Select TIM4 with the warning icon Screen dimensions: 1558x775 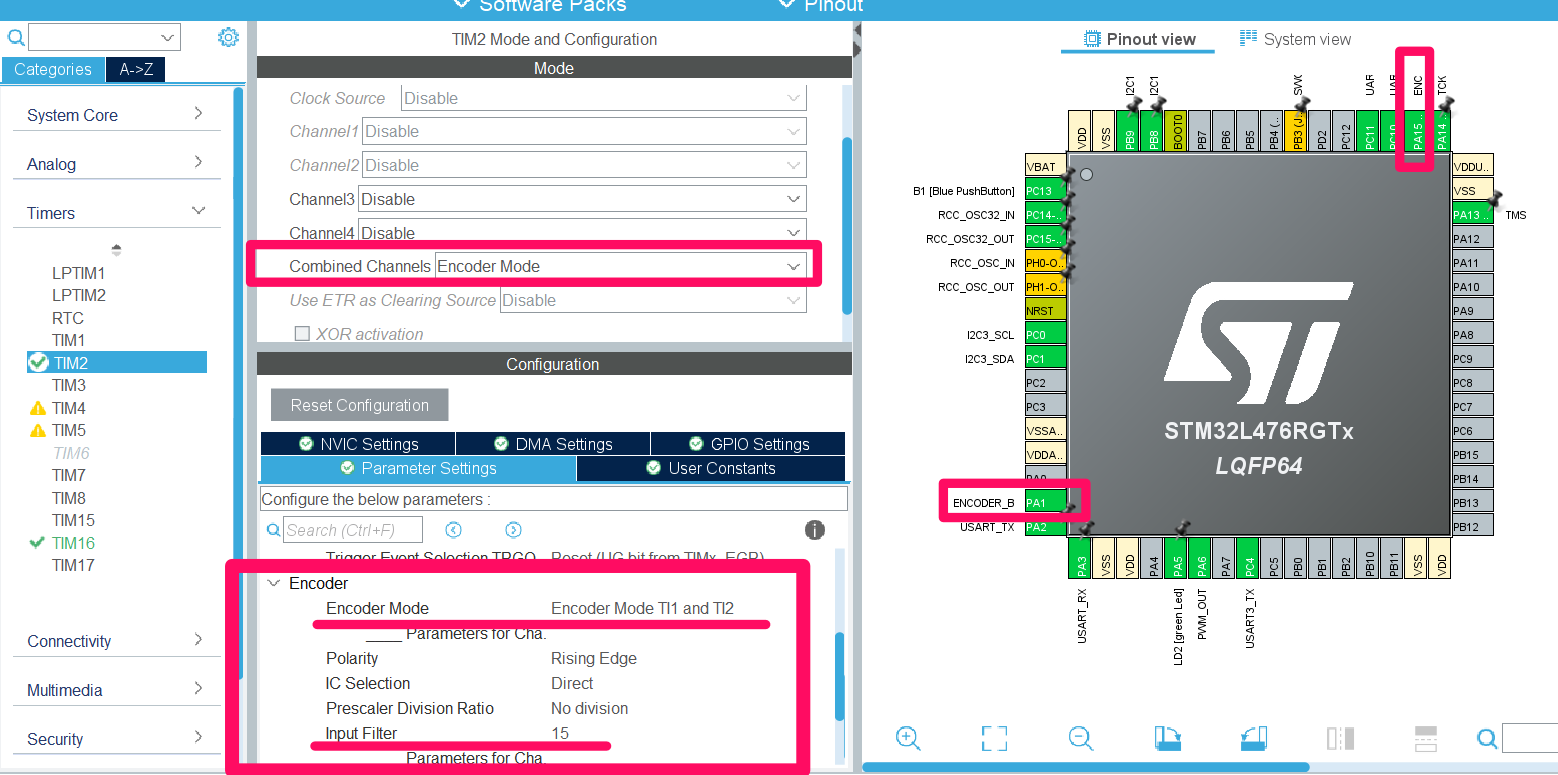pos(69,408)
